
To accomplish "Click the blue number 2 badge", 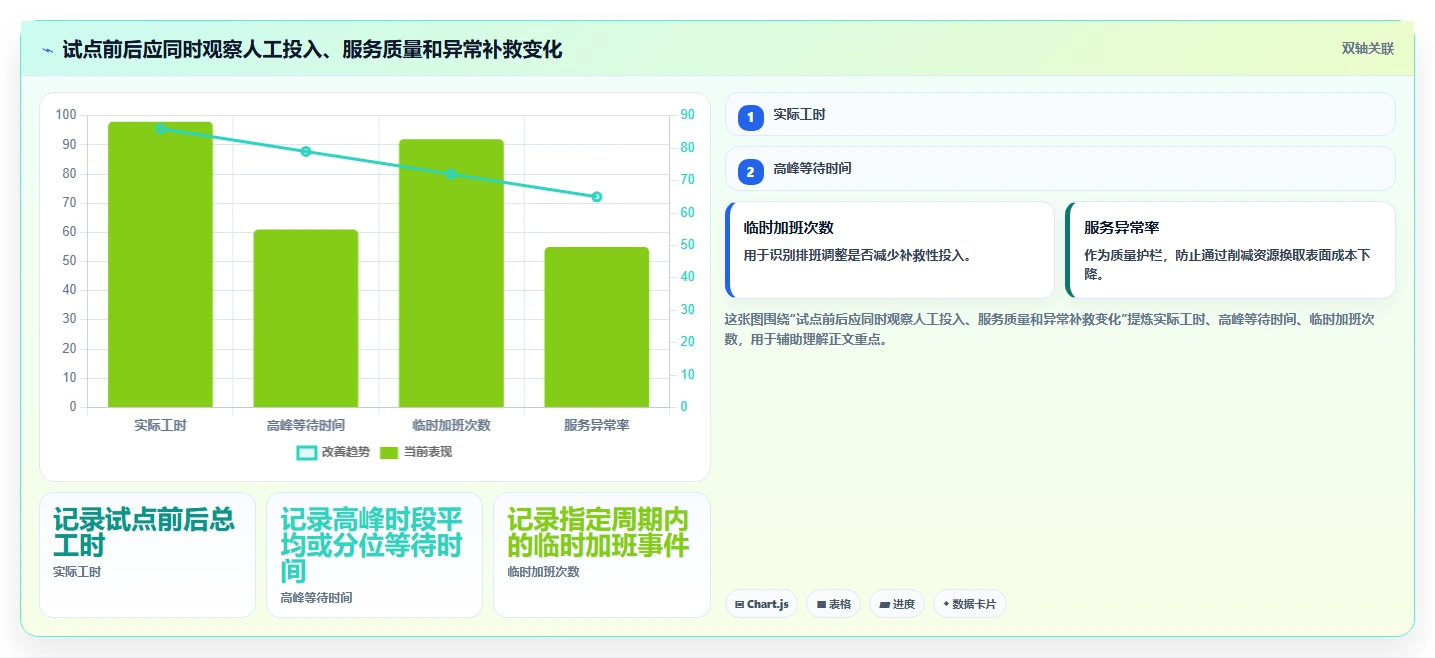I will (x=751, y=172).
